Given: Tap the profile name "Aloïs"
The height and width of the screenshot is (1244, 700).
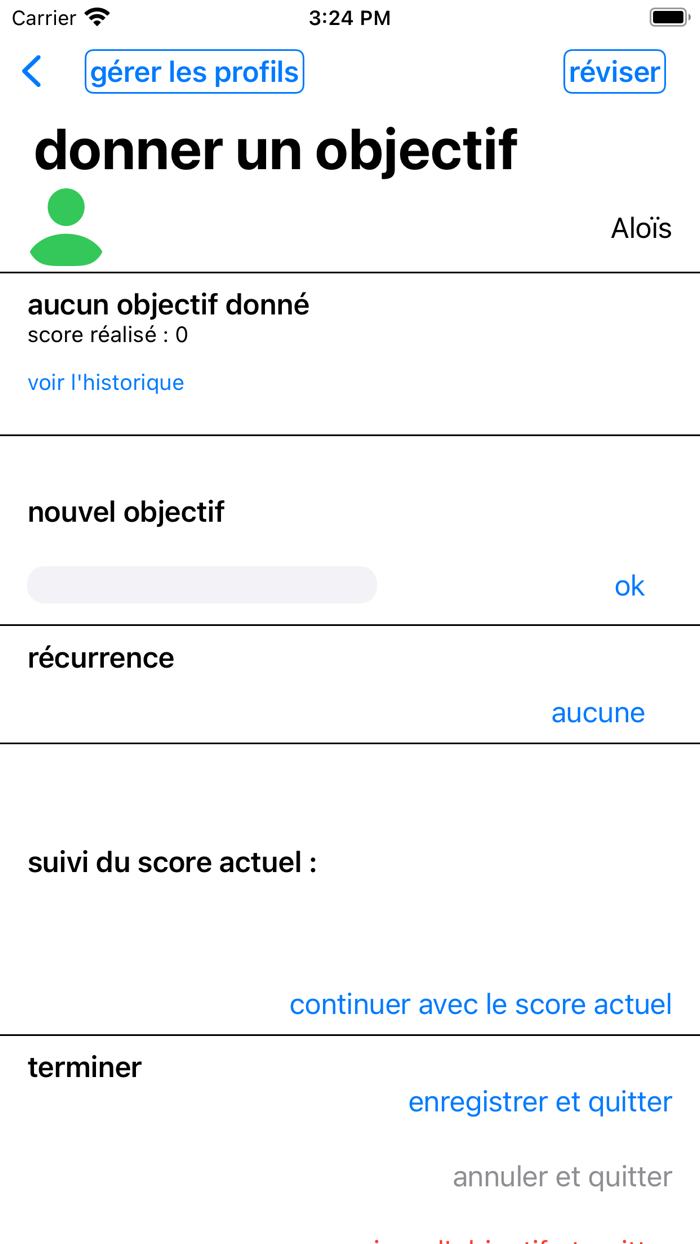Looking at the screenshot, I should [x=641, y=228].
